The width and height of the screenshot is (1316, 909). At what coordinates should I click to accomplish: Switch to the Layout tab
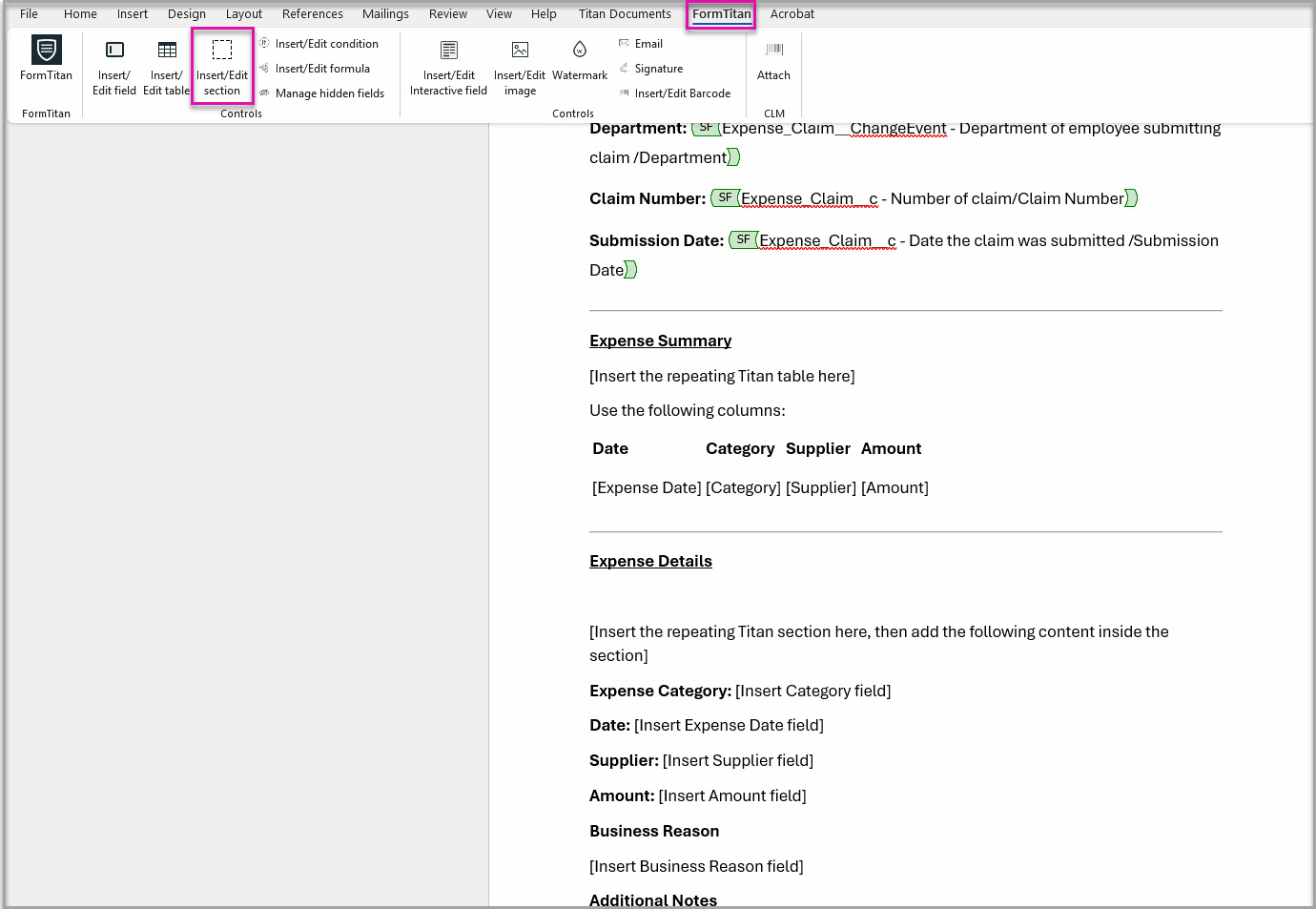244,14
